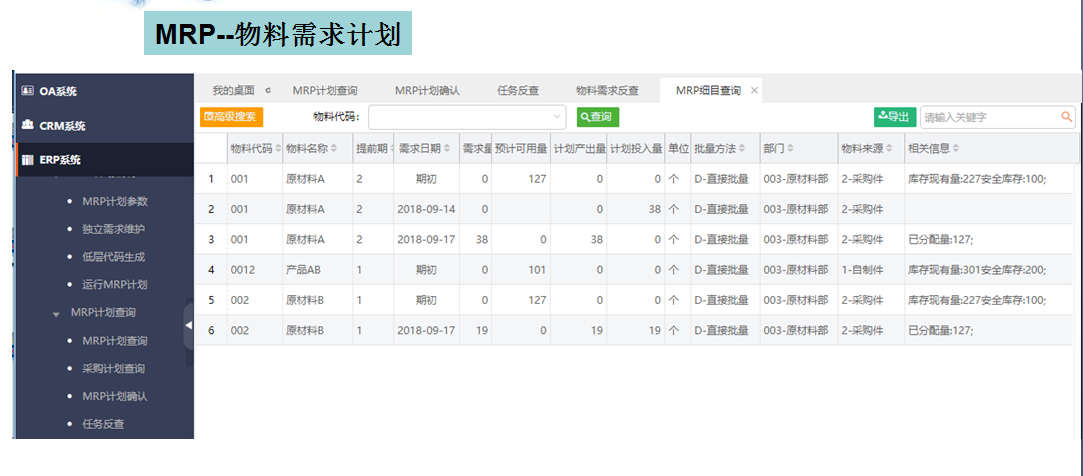The height and width of the screenshot is (476, 1083).
Task: Open 独立需求维护 in the sidebar
Action: (x=114, y=229)
